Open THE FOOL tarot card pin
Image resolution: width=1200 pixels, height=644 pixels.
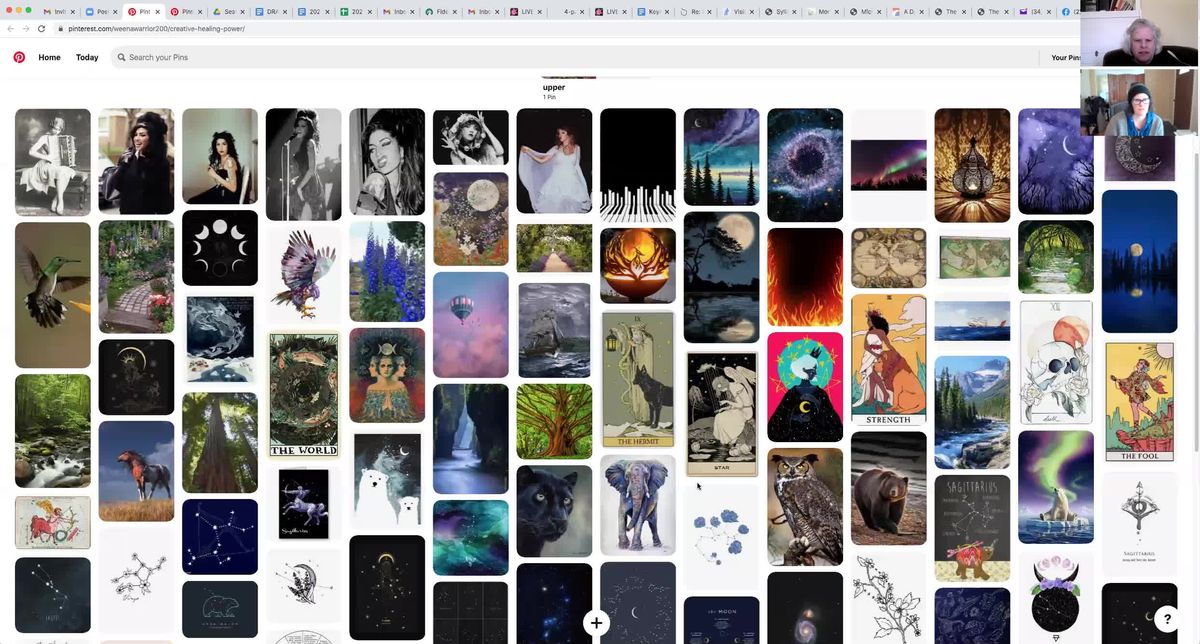click(x=1140, y=402)
